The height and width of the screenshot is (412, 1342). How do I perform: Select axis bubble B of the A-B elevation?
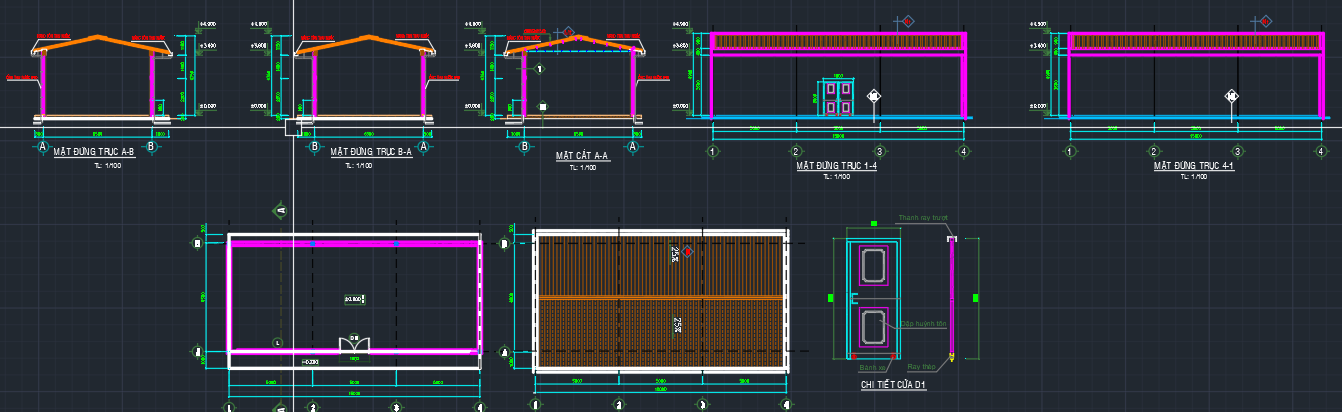(151, 147)
